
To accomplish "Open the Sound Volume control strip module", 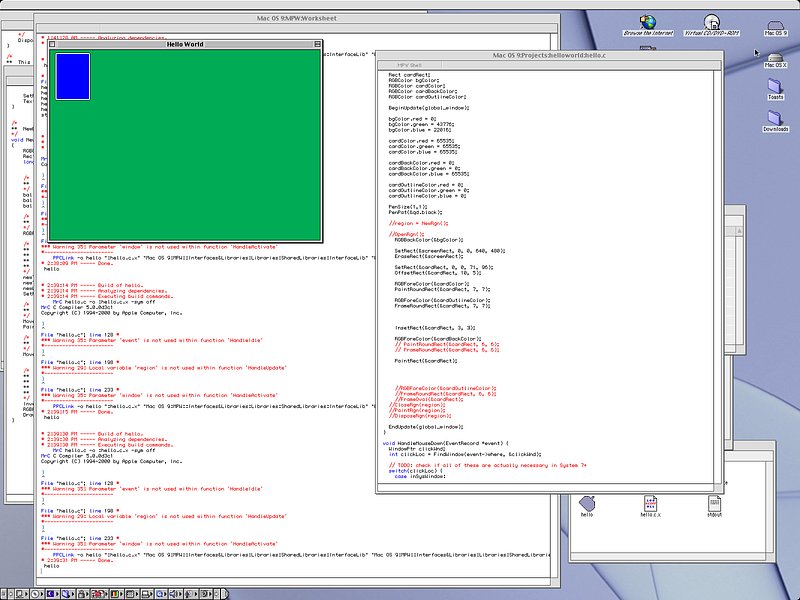I will [176, 594].
